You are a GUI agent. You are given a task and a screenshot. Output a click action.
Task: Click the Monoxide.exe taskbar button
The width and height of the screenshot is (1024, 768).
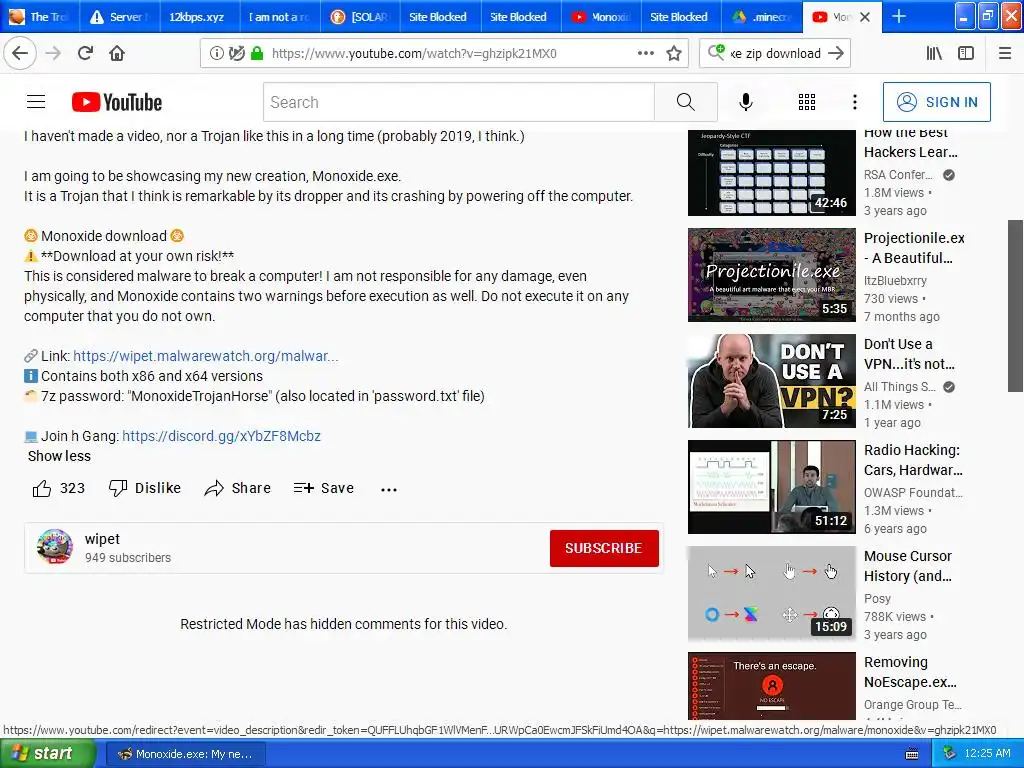tap(185, 754)
